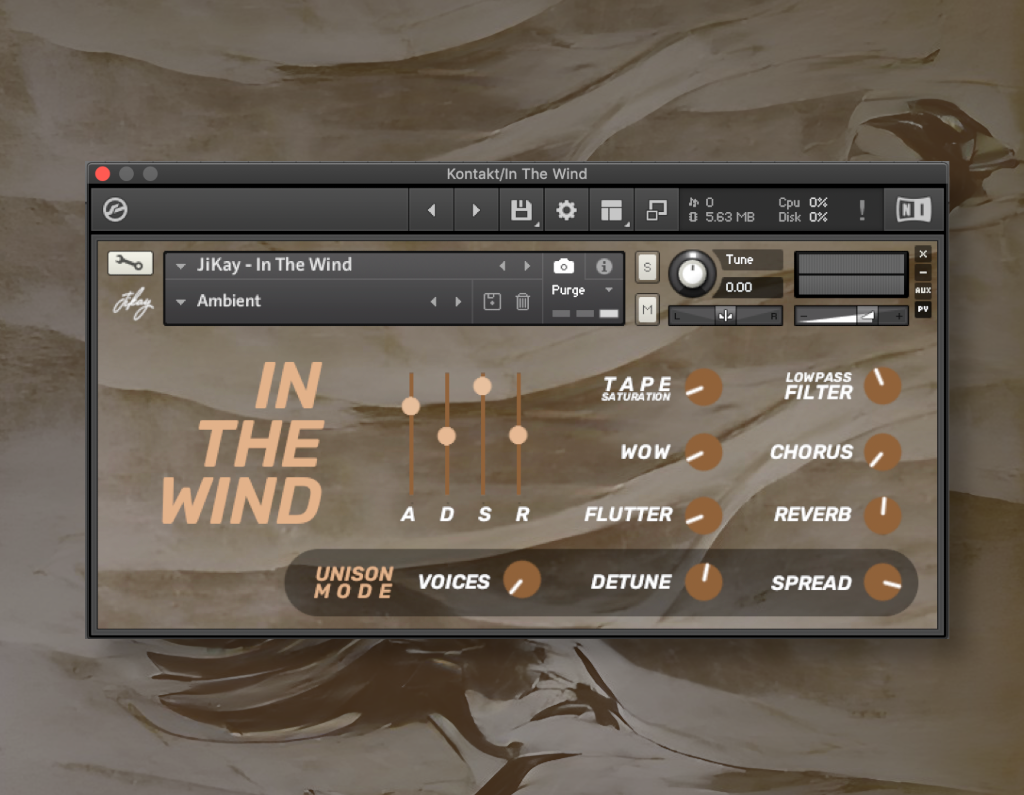This screenshot has height=795, width=1024.
Task: Click the Release slider handle
Action: pyautogui.click(x=519, y=434)
